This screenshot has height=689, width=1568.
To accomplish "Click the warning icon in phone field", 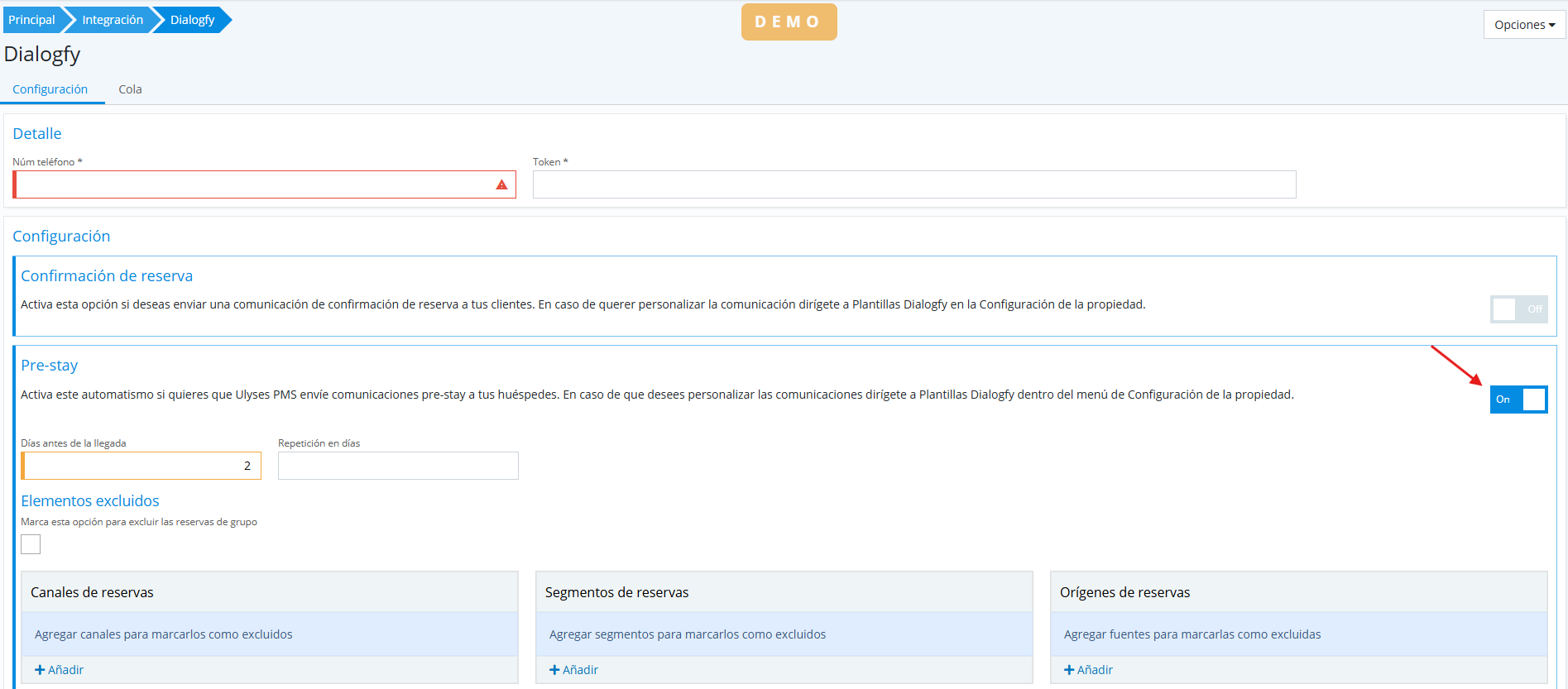I will (501, 185).
